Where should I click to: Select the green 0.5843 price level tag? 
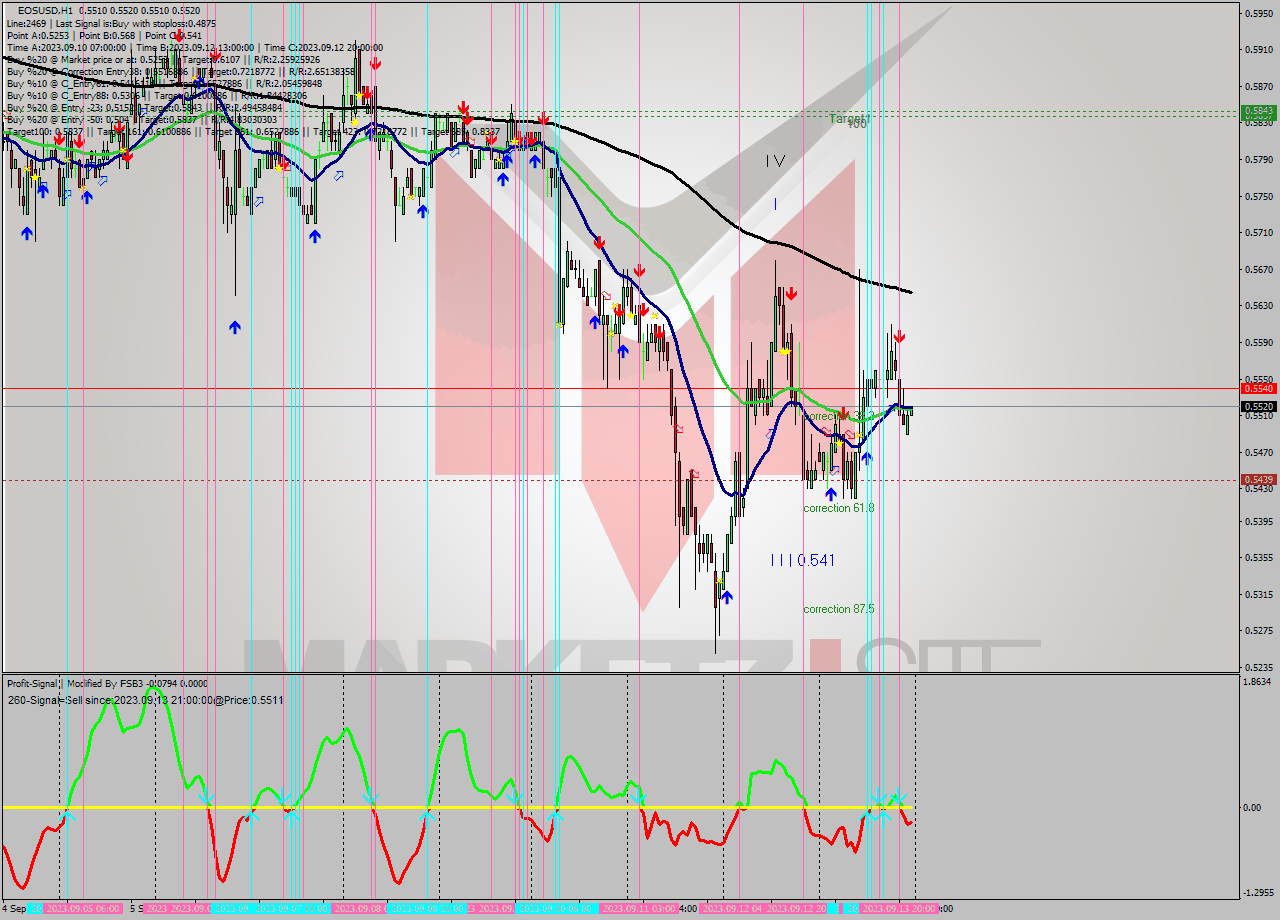(1258, 110)
